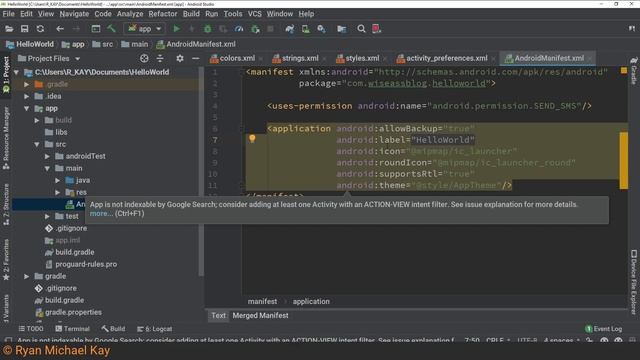The image size is (640, 360).
Task: Open file icon in main toolbar
Action: click(x=9, y=29)
